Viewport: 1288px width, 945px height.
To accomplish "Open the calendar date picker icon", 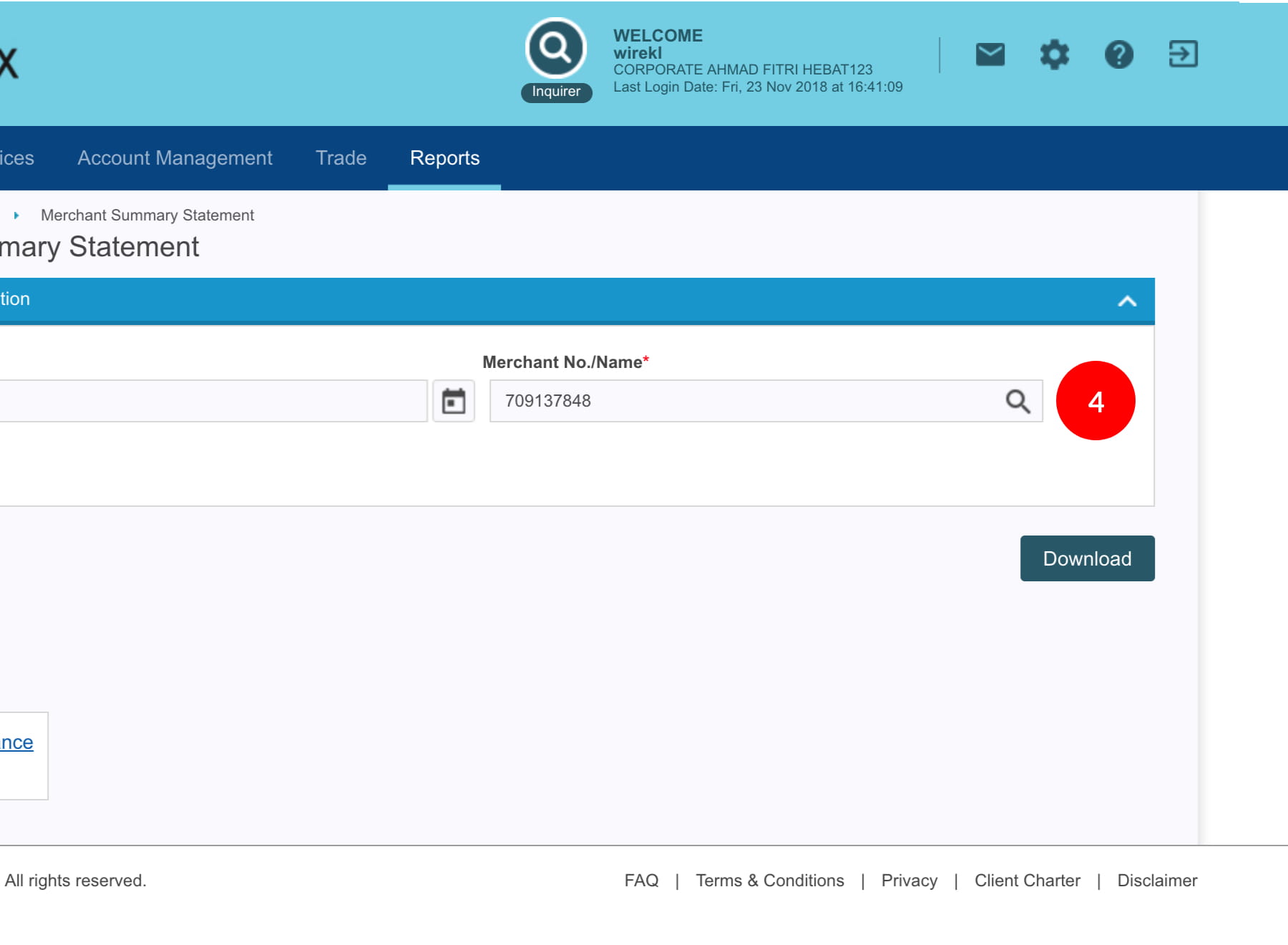I will [454, 401].
